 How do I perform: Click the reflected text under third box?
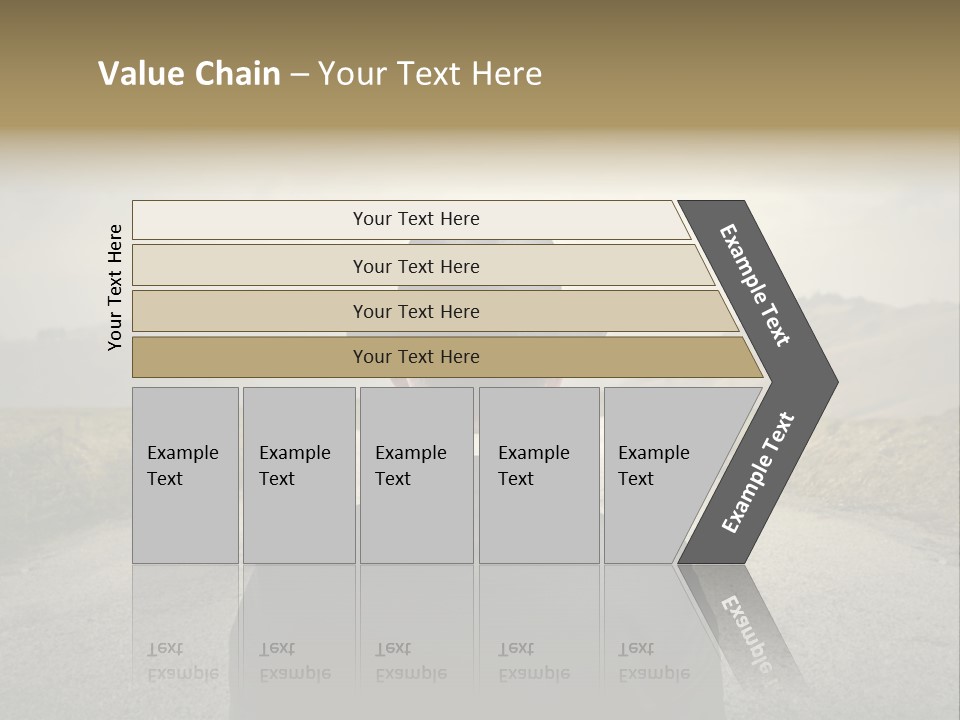click(x=411, y=662)
